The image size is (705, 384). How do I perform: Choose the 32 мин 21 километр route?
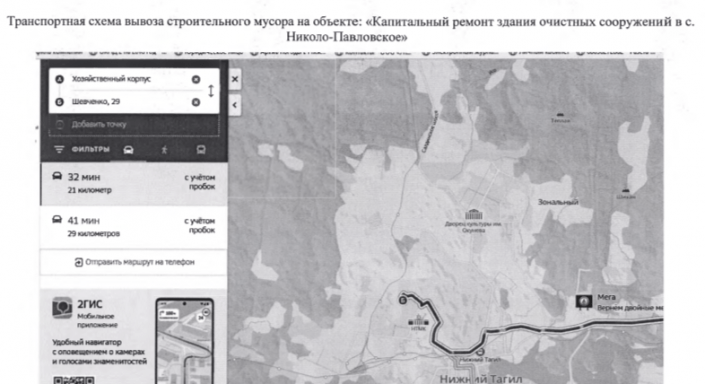pyautogui.click(x=134, y=183)
